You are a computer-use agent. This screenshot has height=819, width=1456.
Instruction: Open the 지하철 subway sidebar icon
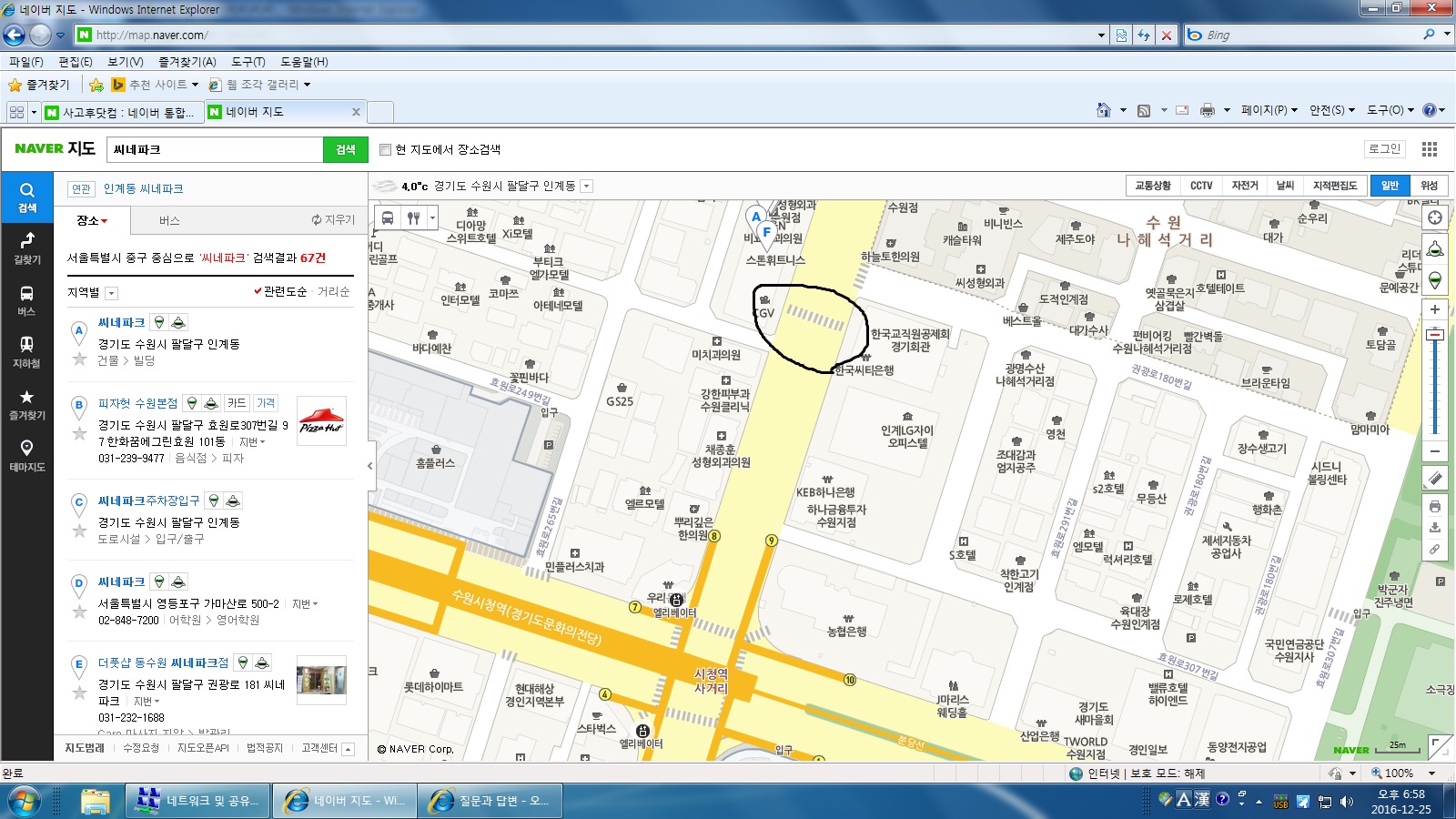click(26, 350)
